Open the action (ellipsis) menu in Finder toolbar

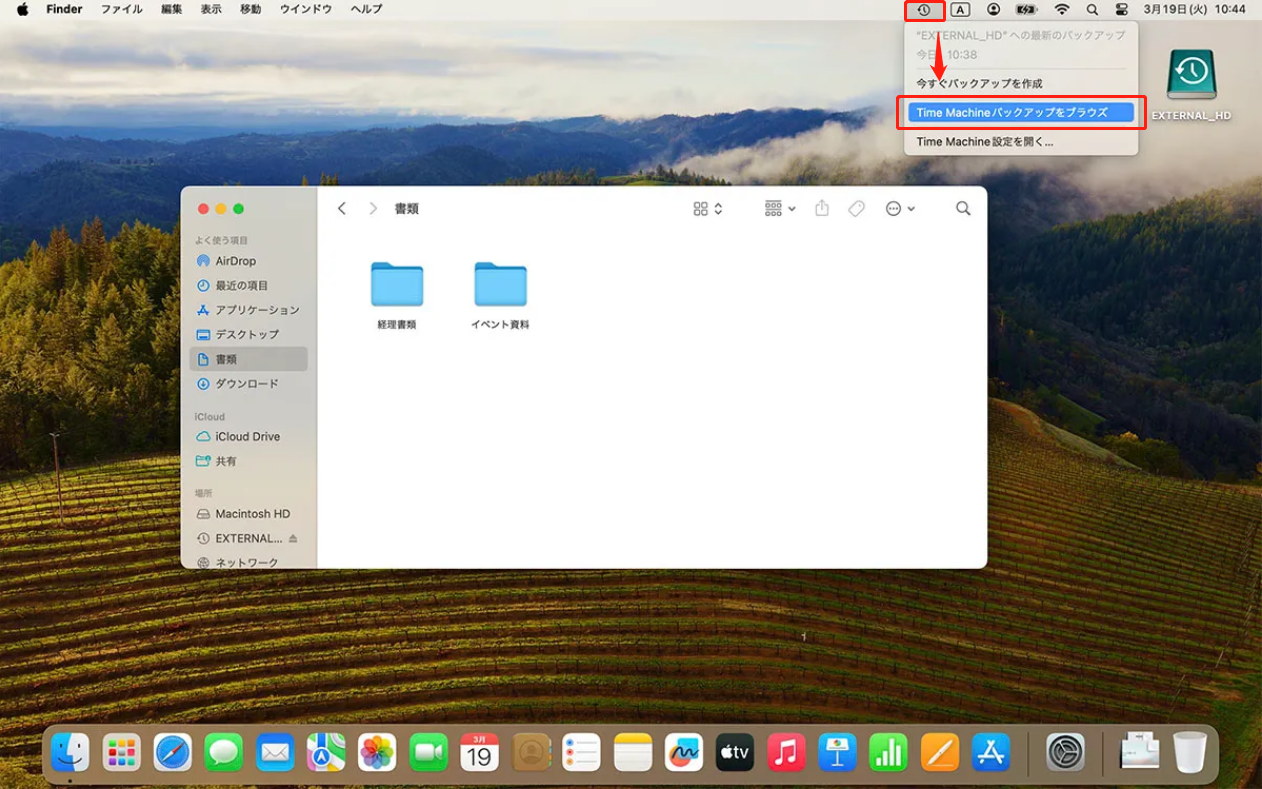coord(900,208)
